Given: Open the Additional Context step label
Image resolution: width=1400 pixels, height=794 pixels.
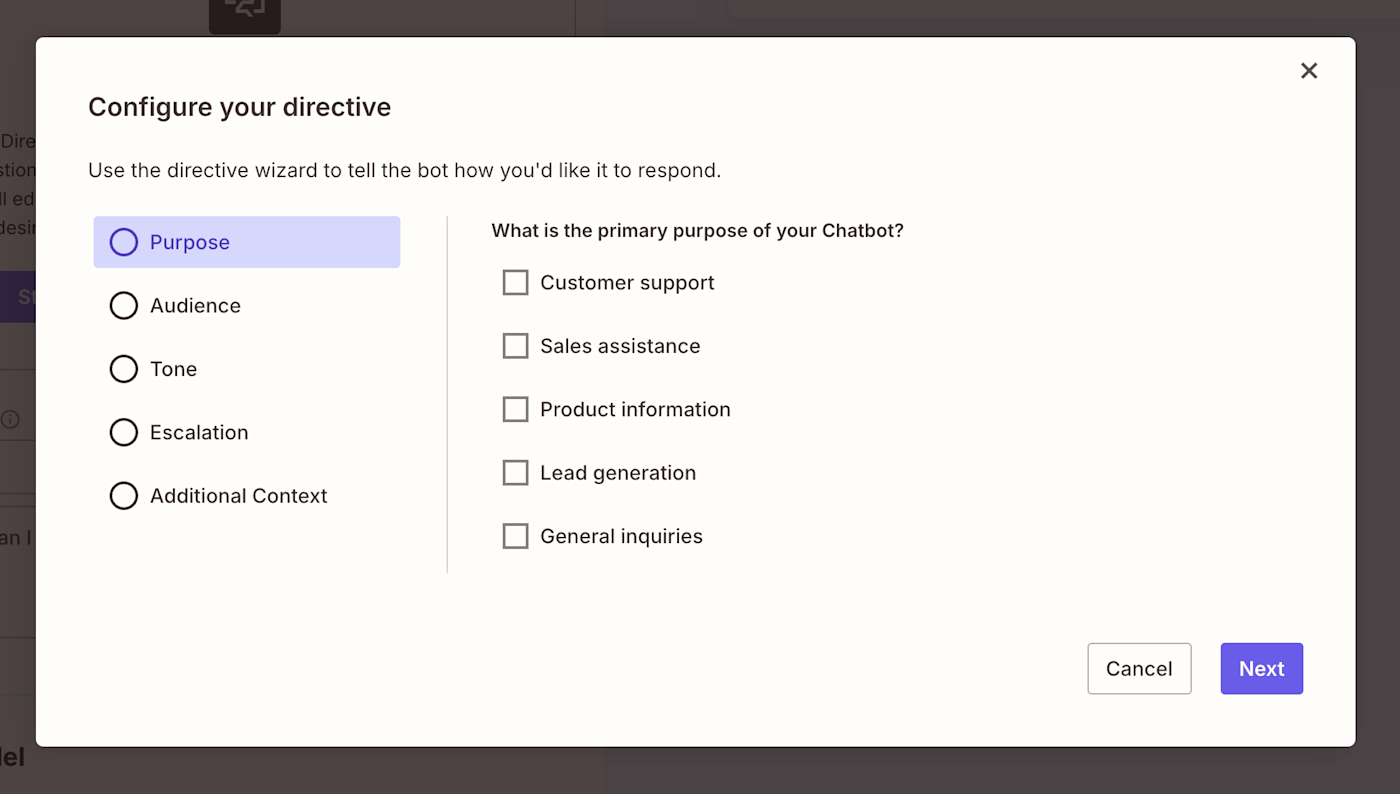Looking at the screenshot, I should coord(238,496).
